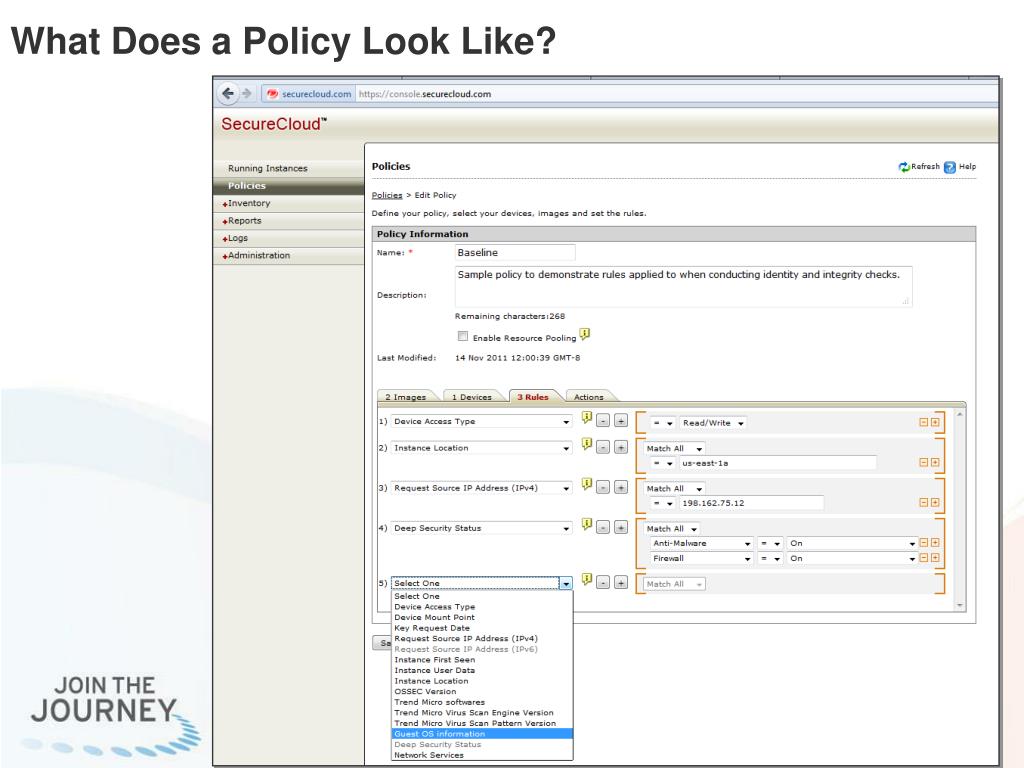Click orange plus icon on us-east-1a condition
1024x768 pixels.
click(935, 462)
